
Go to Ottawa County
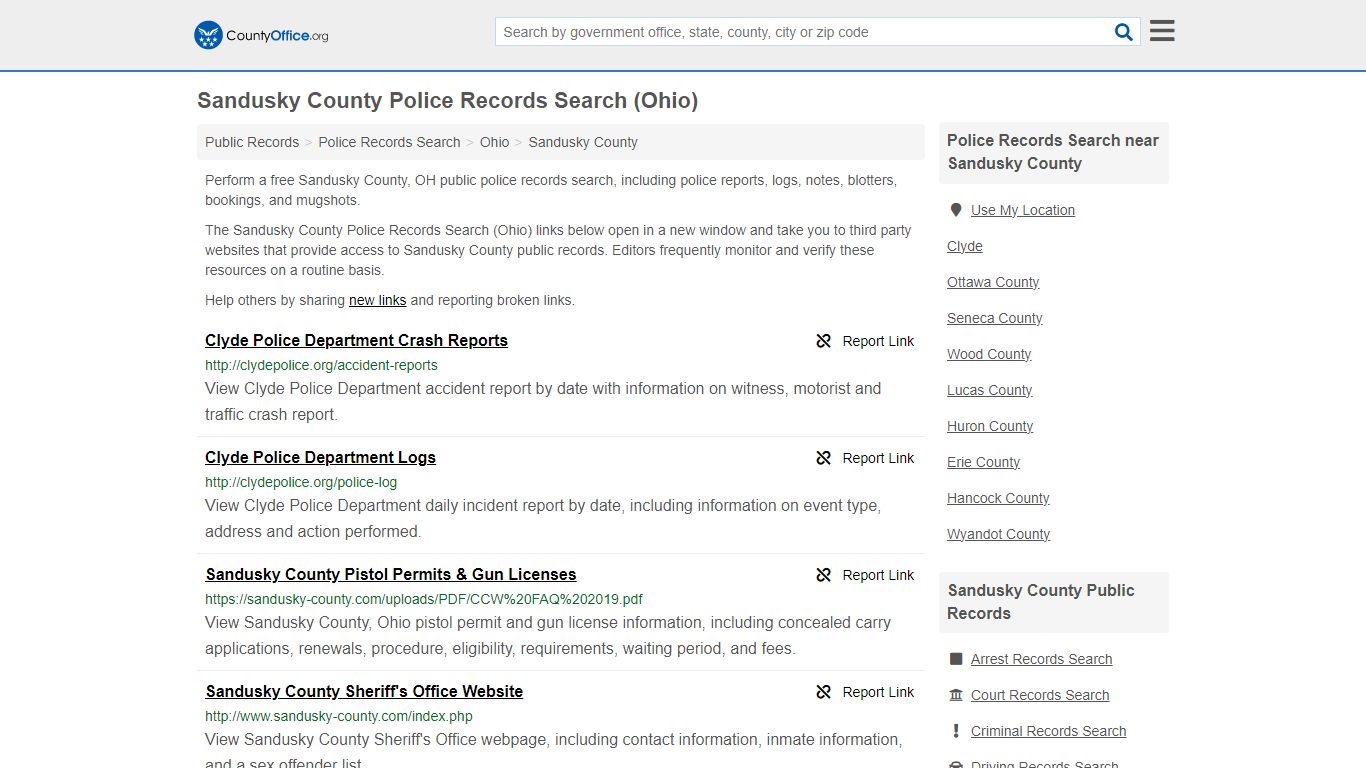pyautogui.click(x=993, y=282)
